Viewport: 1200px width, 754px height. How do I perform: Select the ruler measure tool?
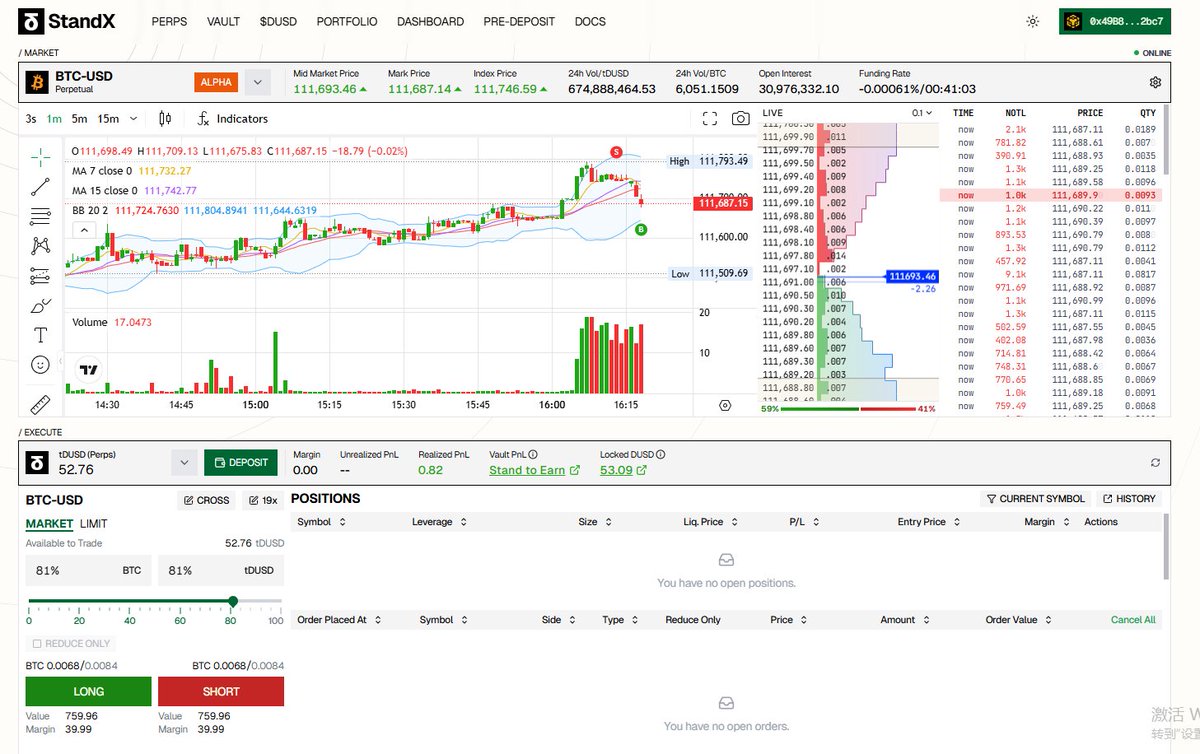coord(40,405)
